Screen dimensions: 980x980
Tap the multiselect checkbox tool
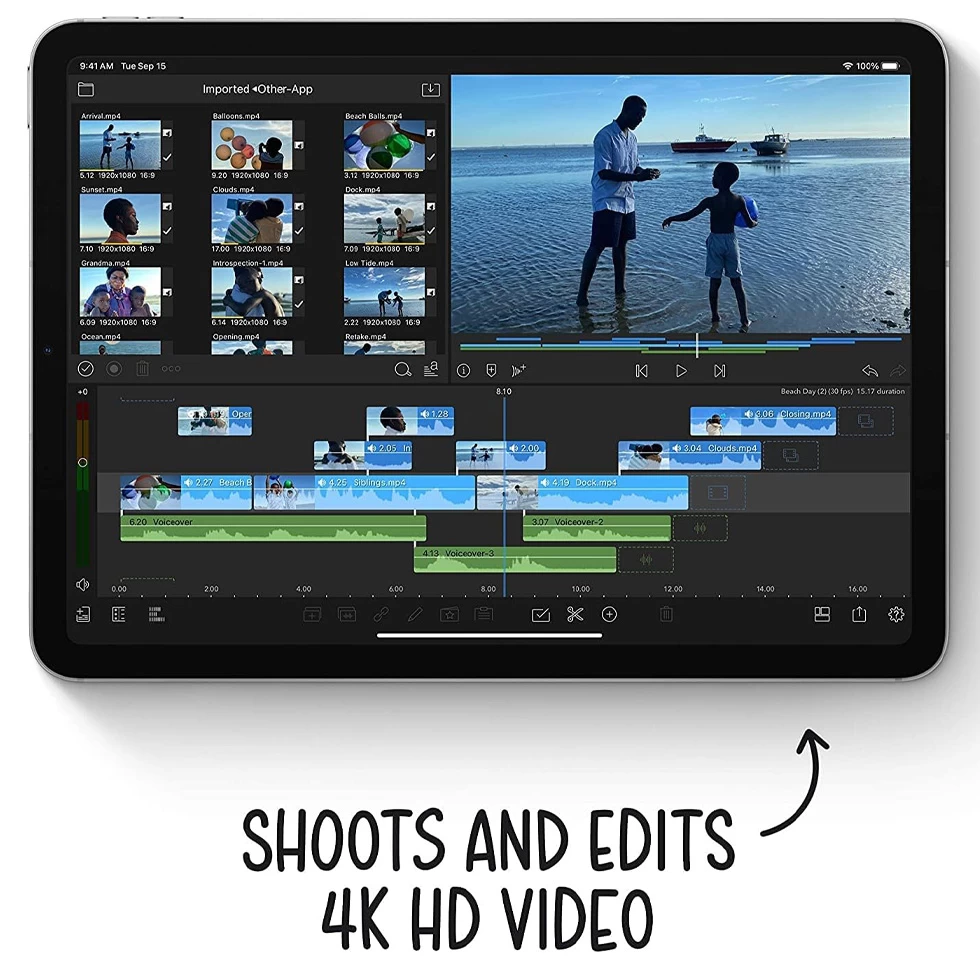pos(541,615)
